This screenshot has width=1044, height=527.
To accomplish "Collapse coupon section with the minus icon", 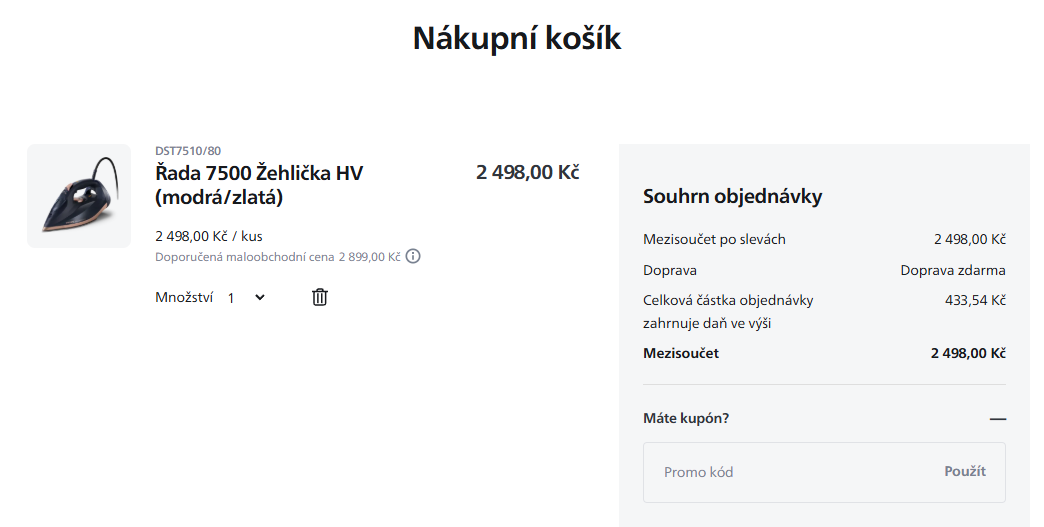I will pyautogui.click(x=997, y=419).
